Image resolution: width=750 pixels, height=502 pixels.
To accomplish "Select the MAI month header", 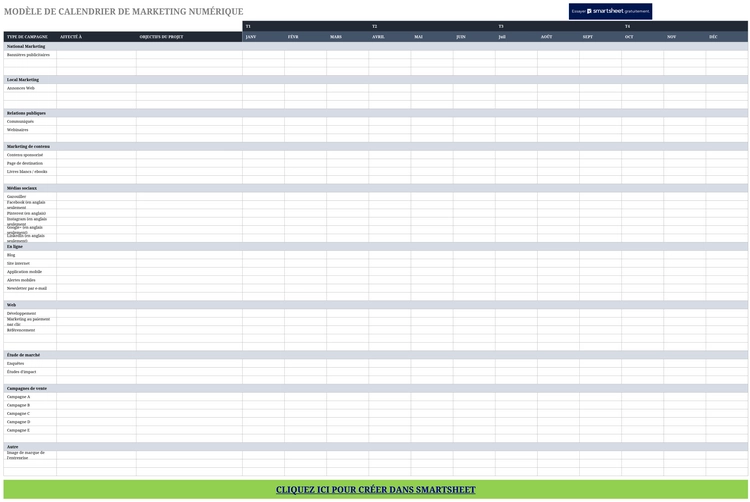I will pyautogui.click(x=432, y=37).
